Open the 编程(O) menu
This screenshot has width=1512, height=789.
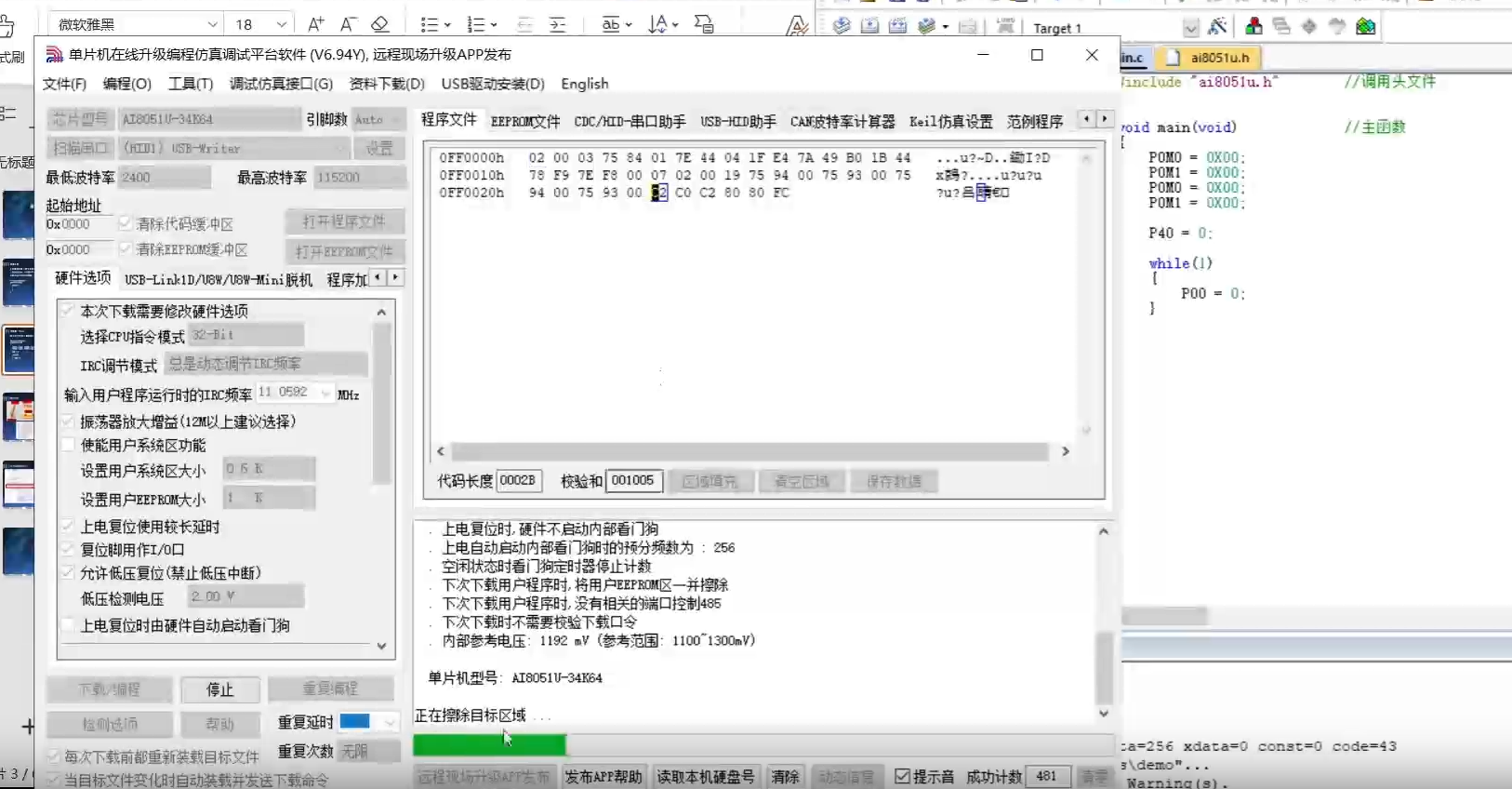tap(127, 84)
